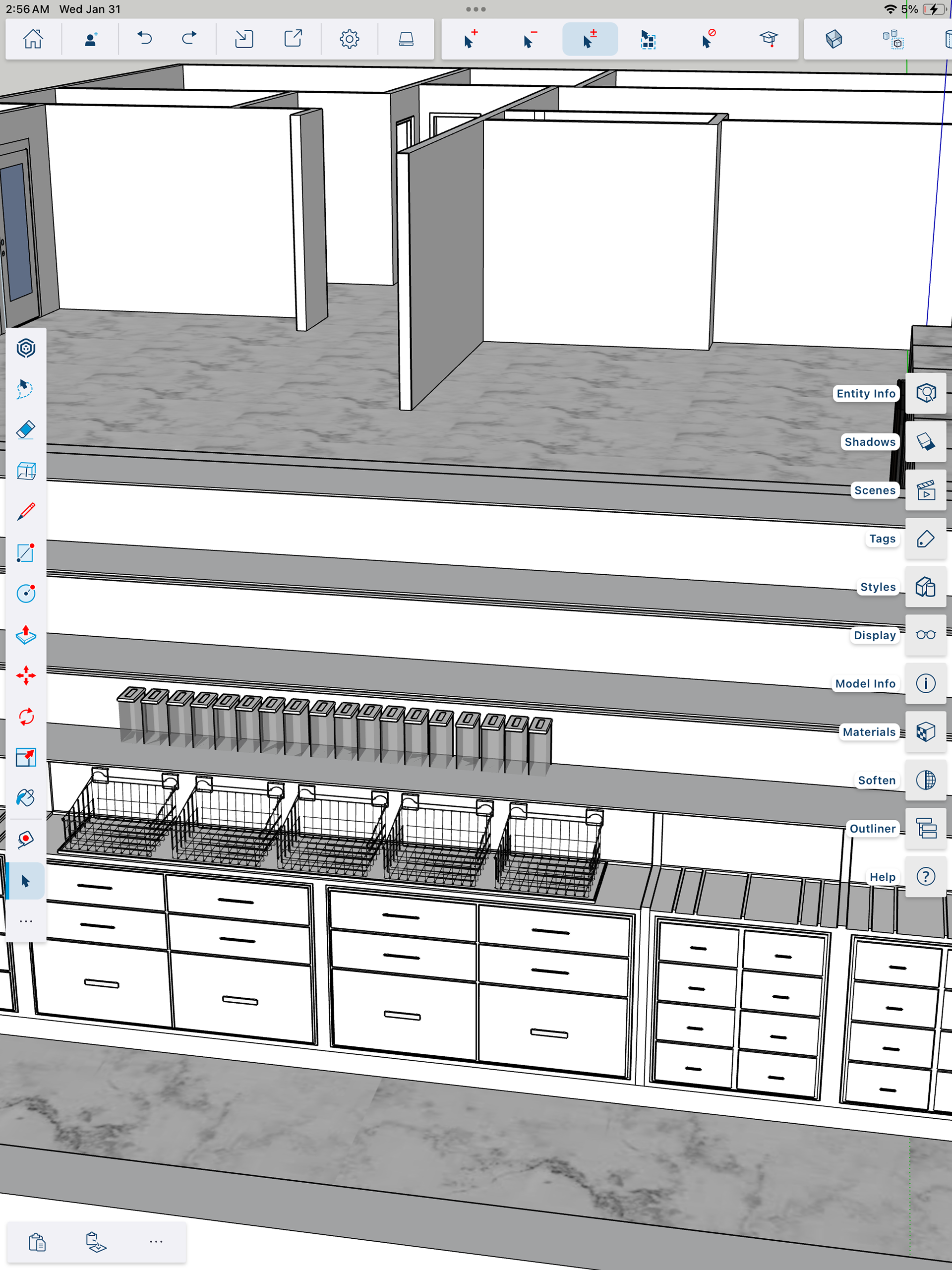Select the Eraser tool

click(26, 430)
